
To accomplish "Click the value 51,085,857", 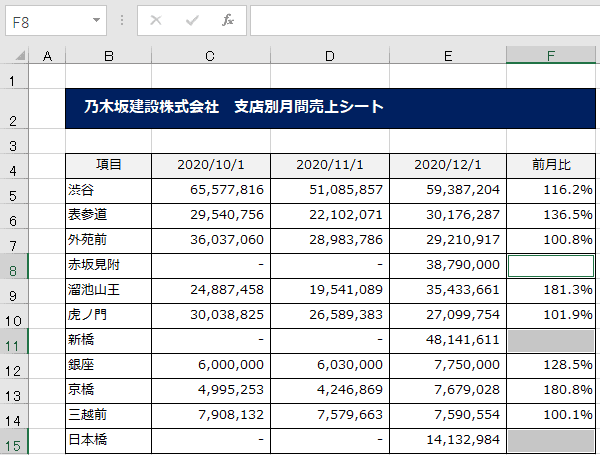I will (x=346, y=190).
